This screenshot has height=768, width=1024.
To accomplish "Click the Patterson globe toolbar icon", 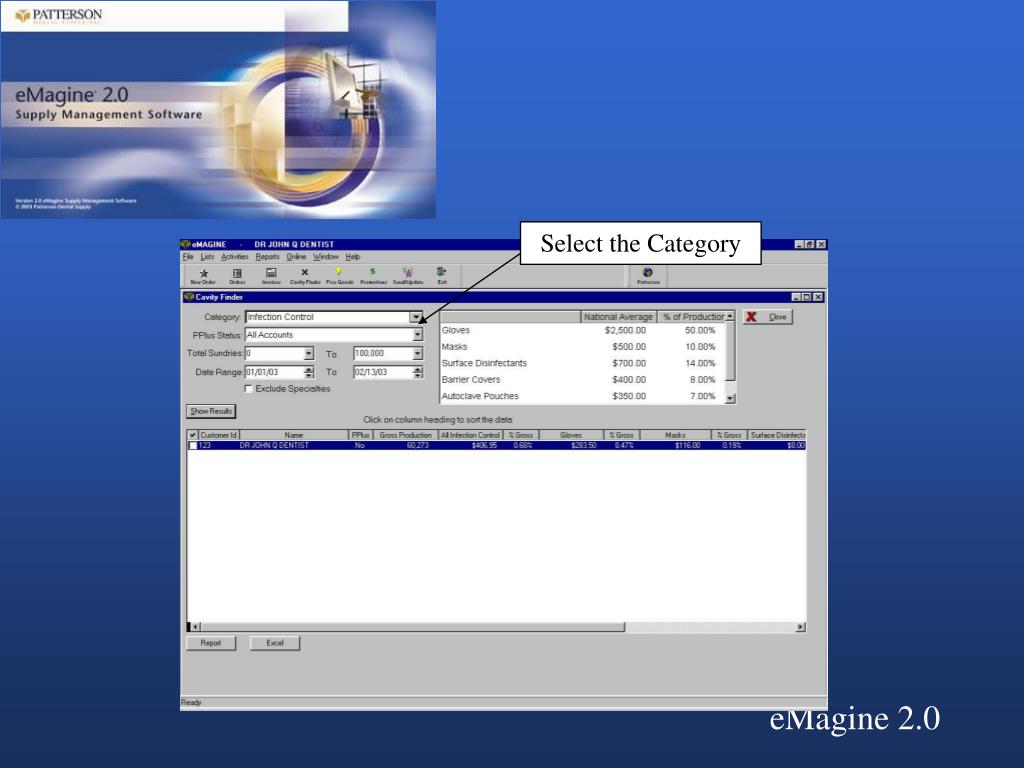I will pyautogui.click(x=648, y=276).
